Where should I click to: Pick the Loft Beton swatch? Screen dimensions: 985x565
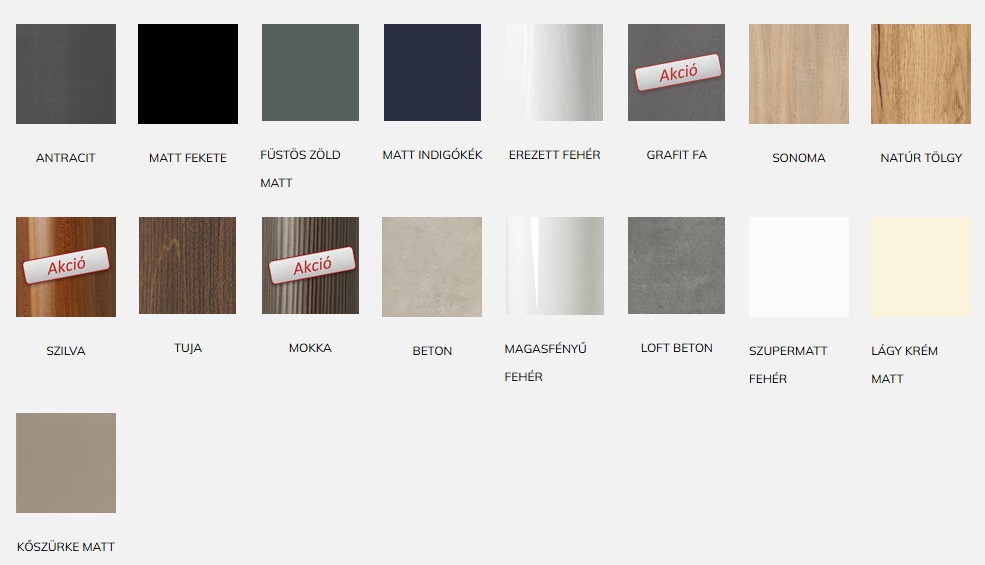(677, 265)
